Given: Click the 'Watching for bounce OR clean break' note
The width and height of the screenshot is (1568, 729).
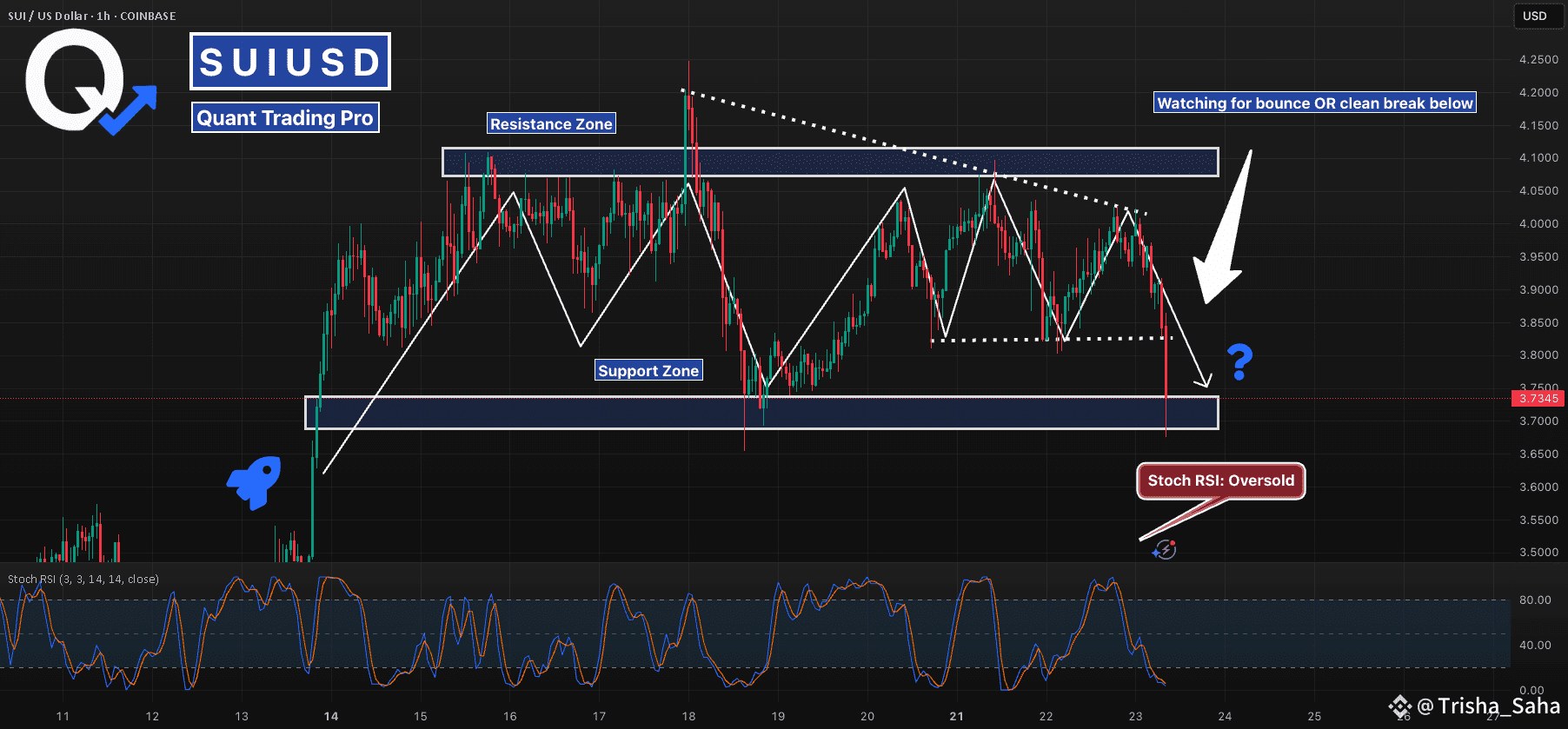Looking at the screenshot, I should point(1314,103).
